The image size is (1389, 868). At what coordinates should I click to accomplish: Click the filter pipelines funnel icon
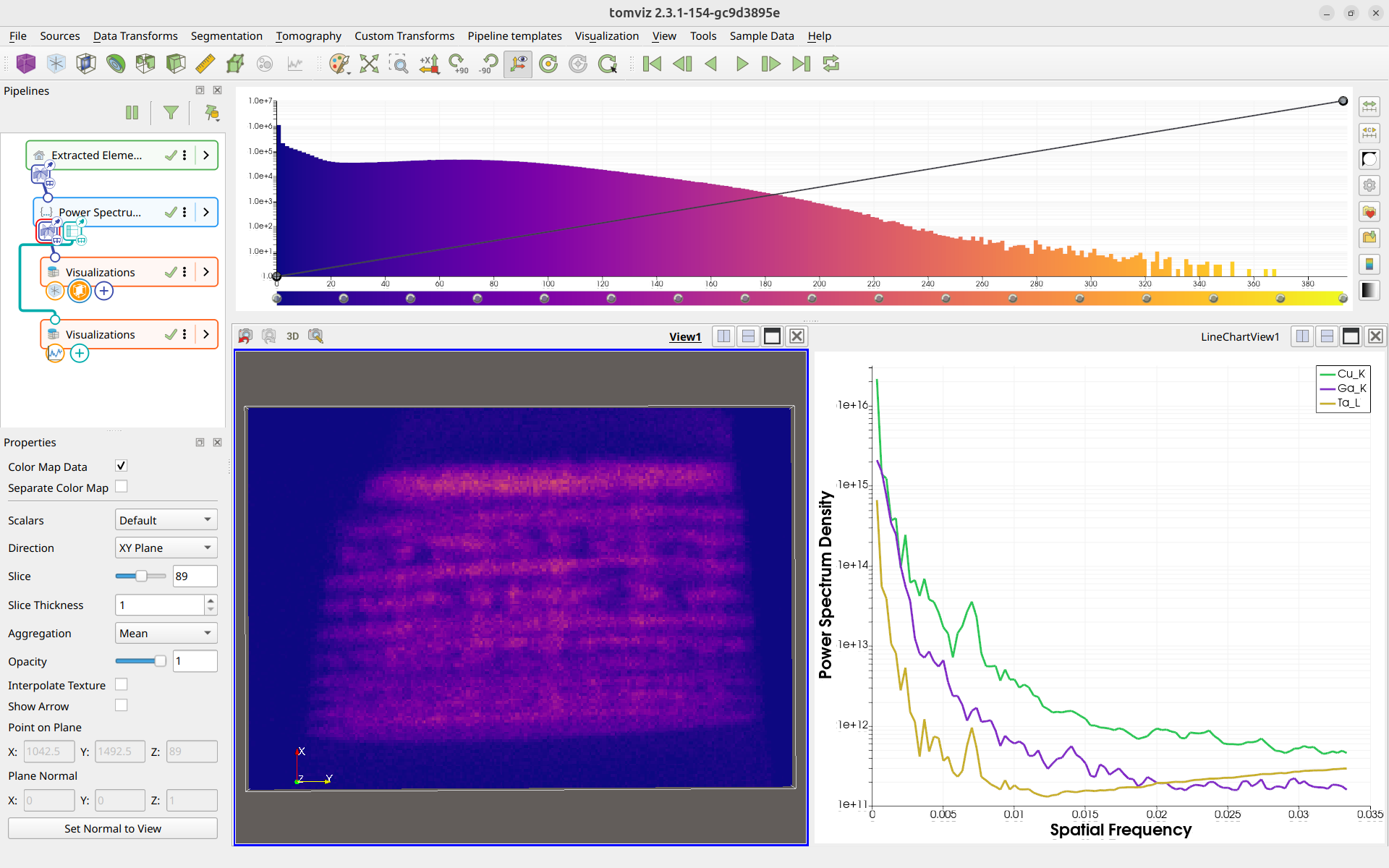click(171, 112)
